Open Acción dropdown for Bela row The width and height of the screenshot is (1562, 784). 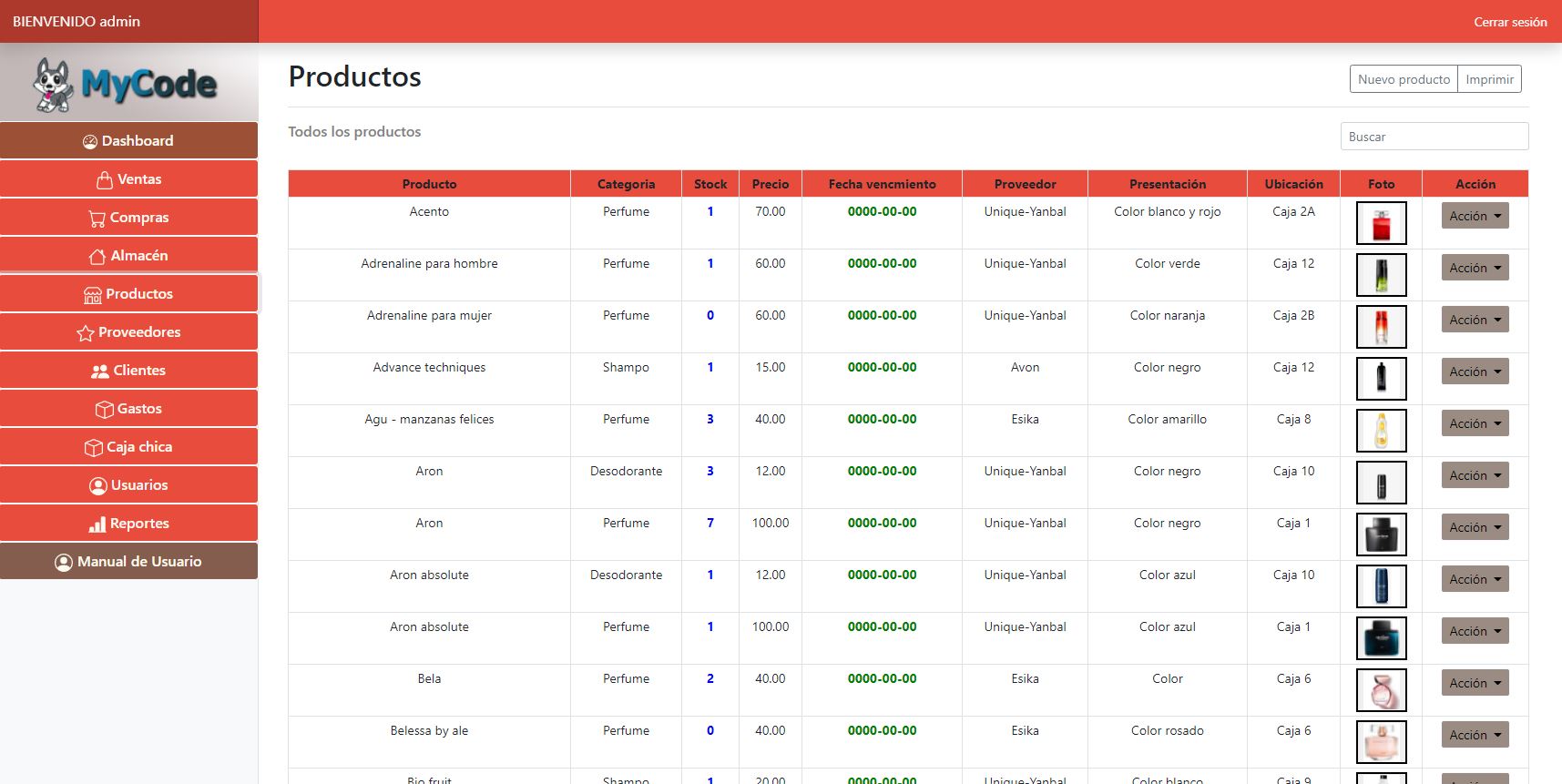pos(1475,683)
